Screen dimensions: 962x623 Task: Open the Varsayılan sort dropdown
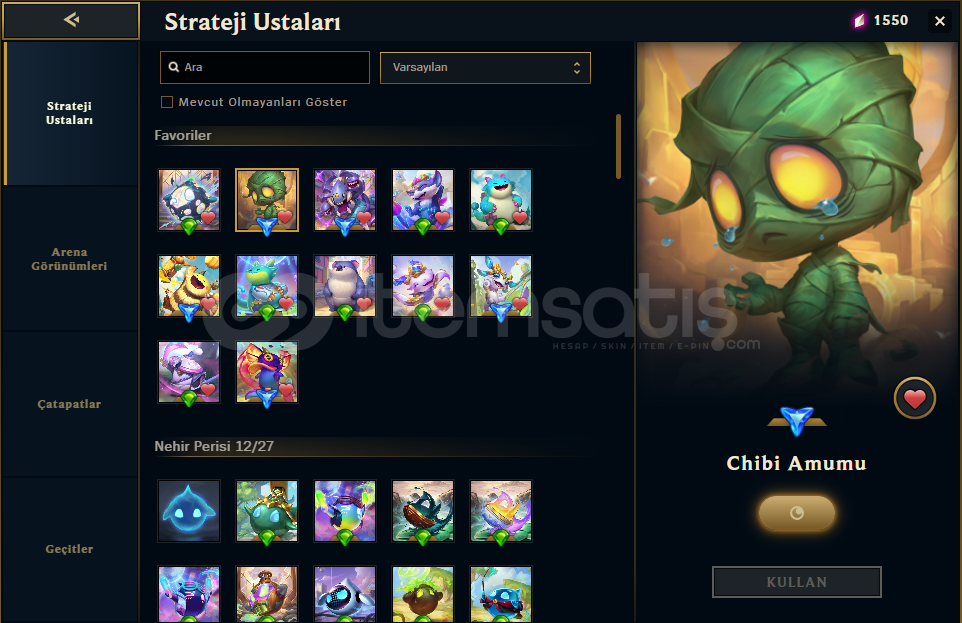(x=485, y=68)
